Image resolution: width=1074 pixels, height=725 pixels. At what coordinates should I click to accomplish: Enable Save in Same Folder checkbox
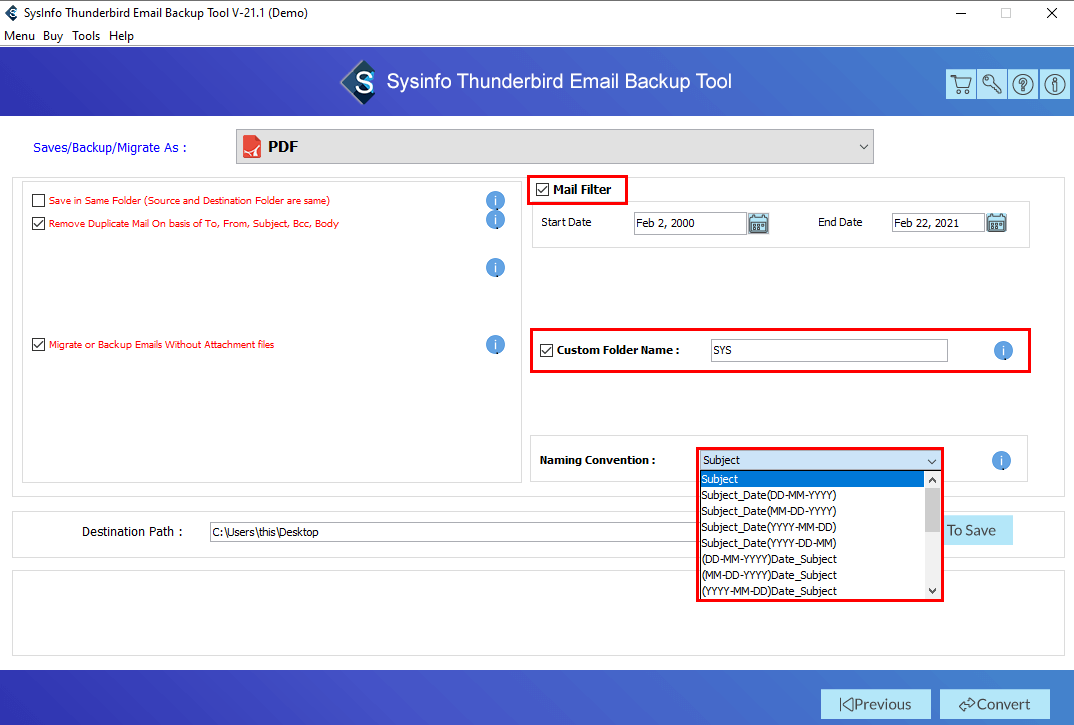click(x=39, y=201)
